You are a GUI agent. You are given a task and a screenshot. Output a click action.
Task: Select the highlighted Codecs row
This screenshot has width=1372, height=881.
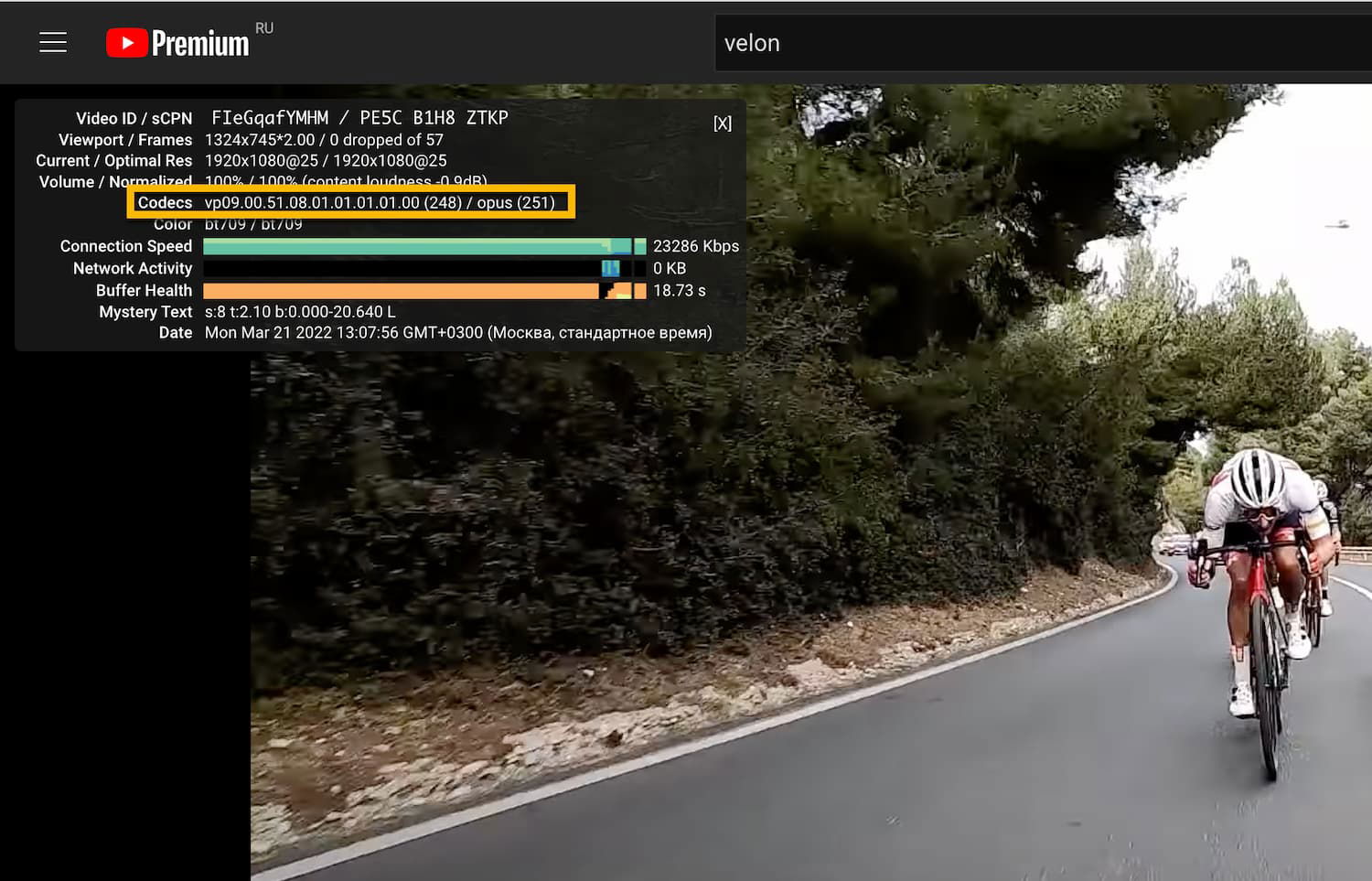click(x=351, y=202)
